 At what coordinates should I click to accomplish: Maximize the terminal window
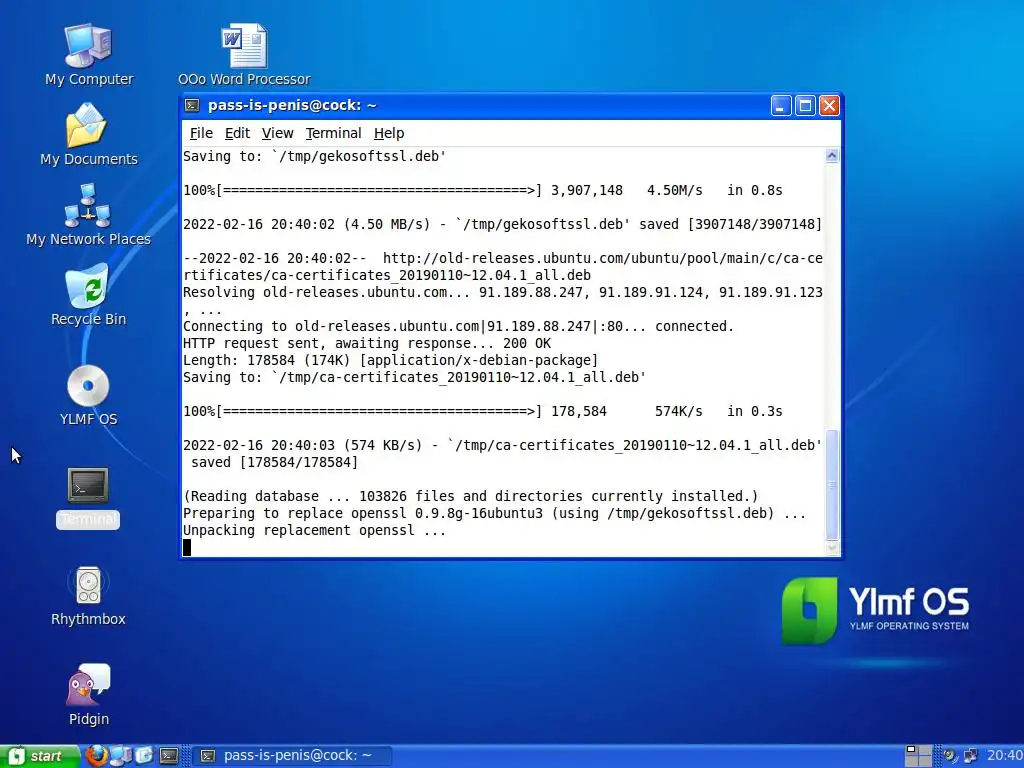tap(805, 105)
